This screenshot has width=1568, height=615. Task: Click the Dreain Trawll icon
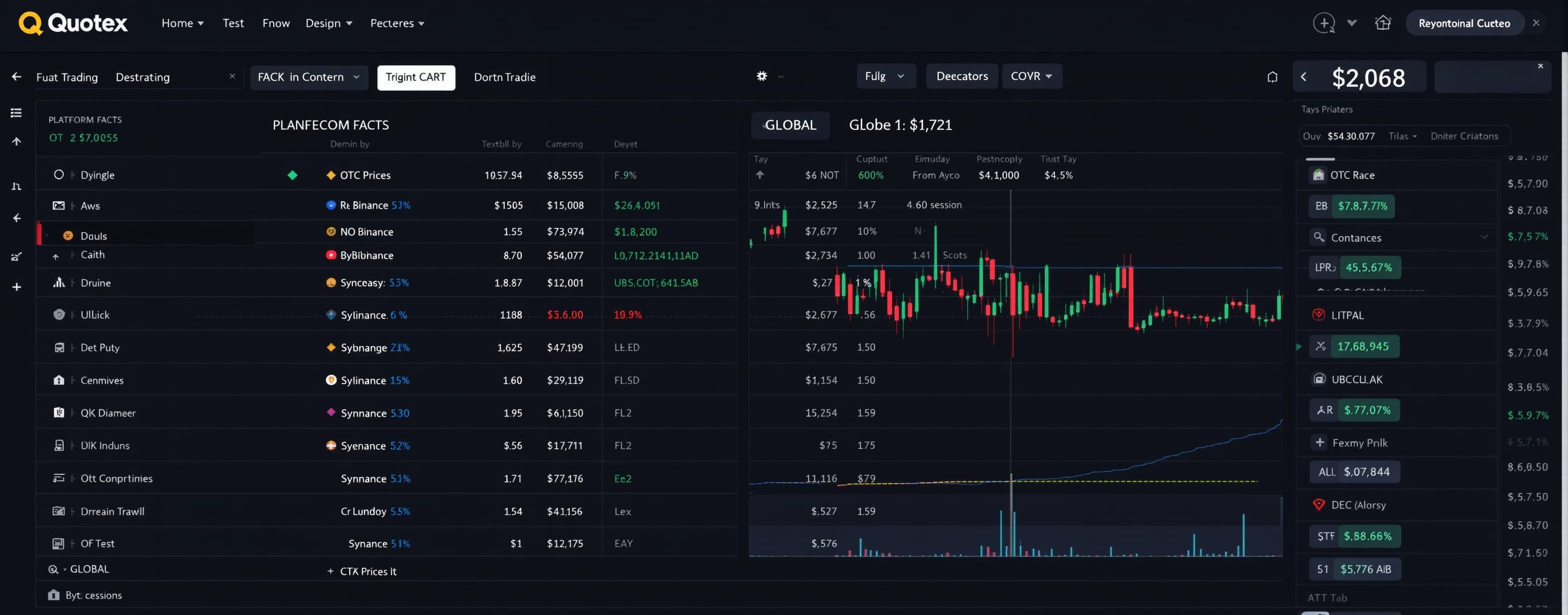(x=59, y=511)
